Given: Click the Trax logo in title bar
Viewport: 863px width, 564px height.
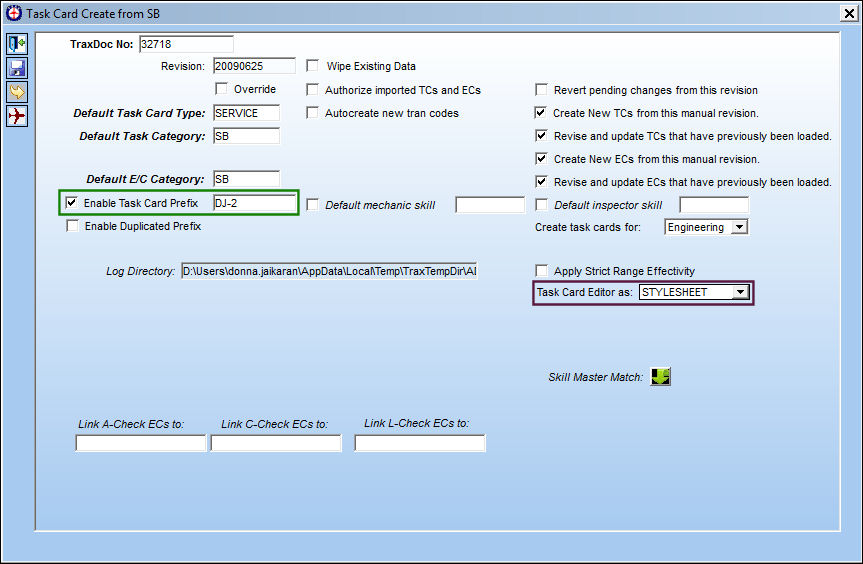Looking at the screenshot, I should pyautogui.click(x=14, y=13).
